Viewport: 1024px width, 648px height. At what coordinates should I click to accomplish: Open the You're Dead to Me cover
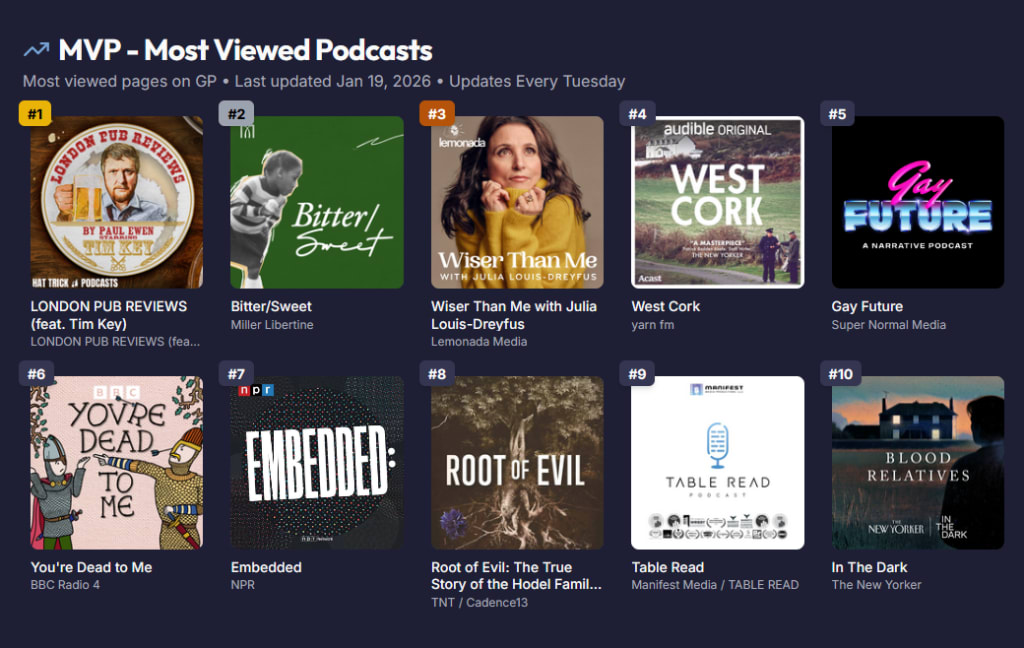click(116, 462)
